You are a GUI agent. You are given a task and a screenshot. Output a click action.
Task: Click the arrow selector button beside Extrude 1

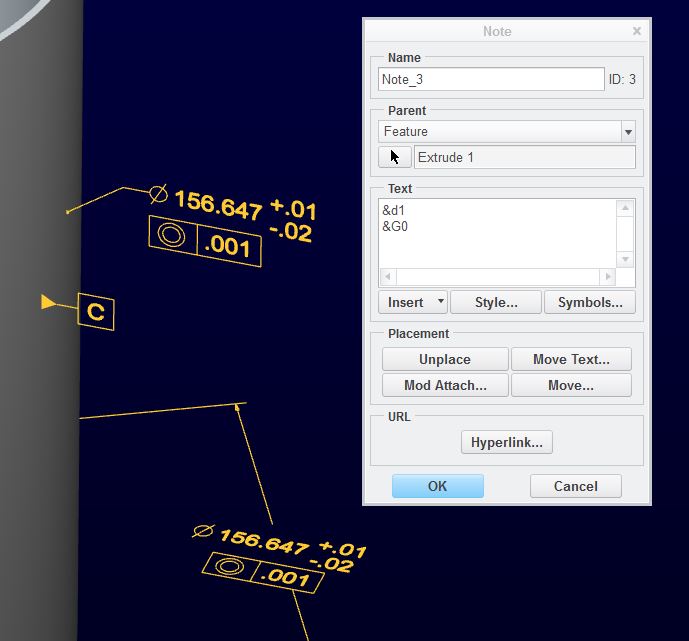[395, 157]
